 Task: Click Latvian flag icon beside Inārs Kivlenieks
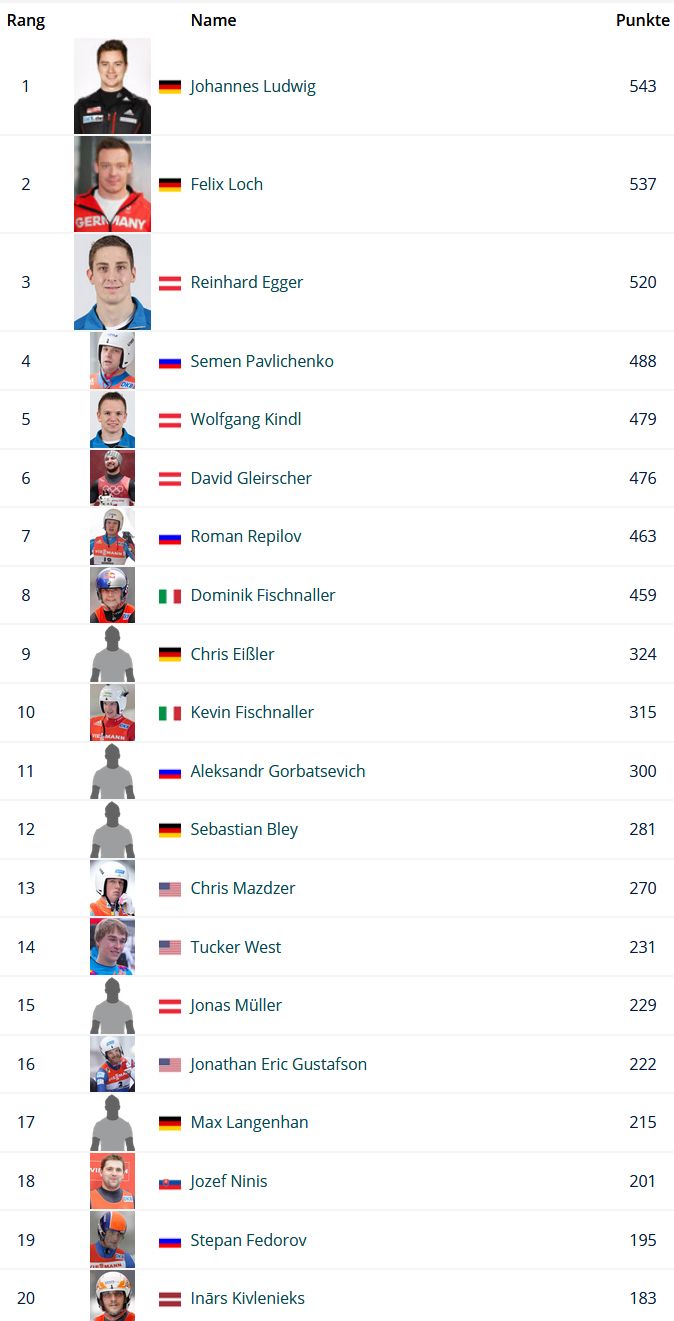tap(170, 1299)
